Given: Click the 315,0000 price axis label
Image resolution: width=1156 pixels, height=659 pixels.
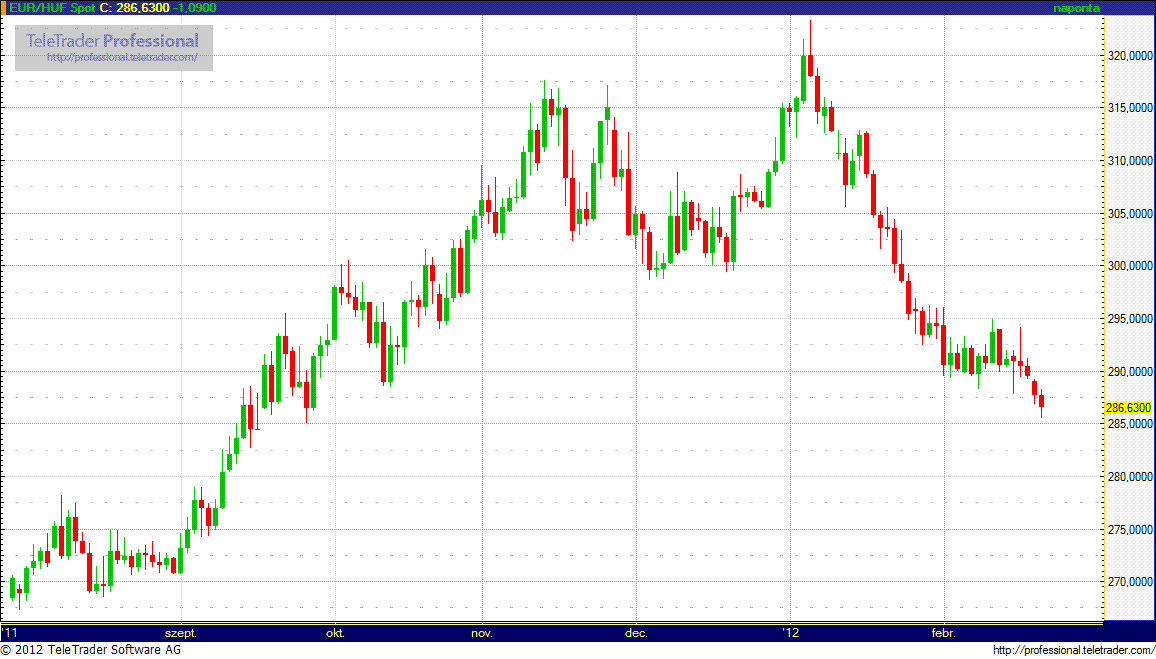Looking at the screenshot, I should click(1128, 108).
